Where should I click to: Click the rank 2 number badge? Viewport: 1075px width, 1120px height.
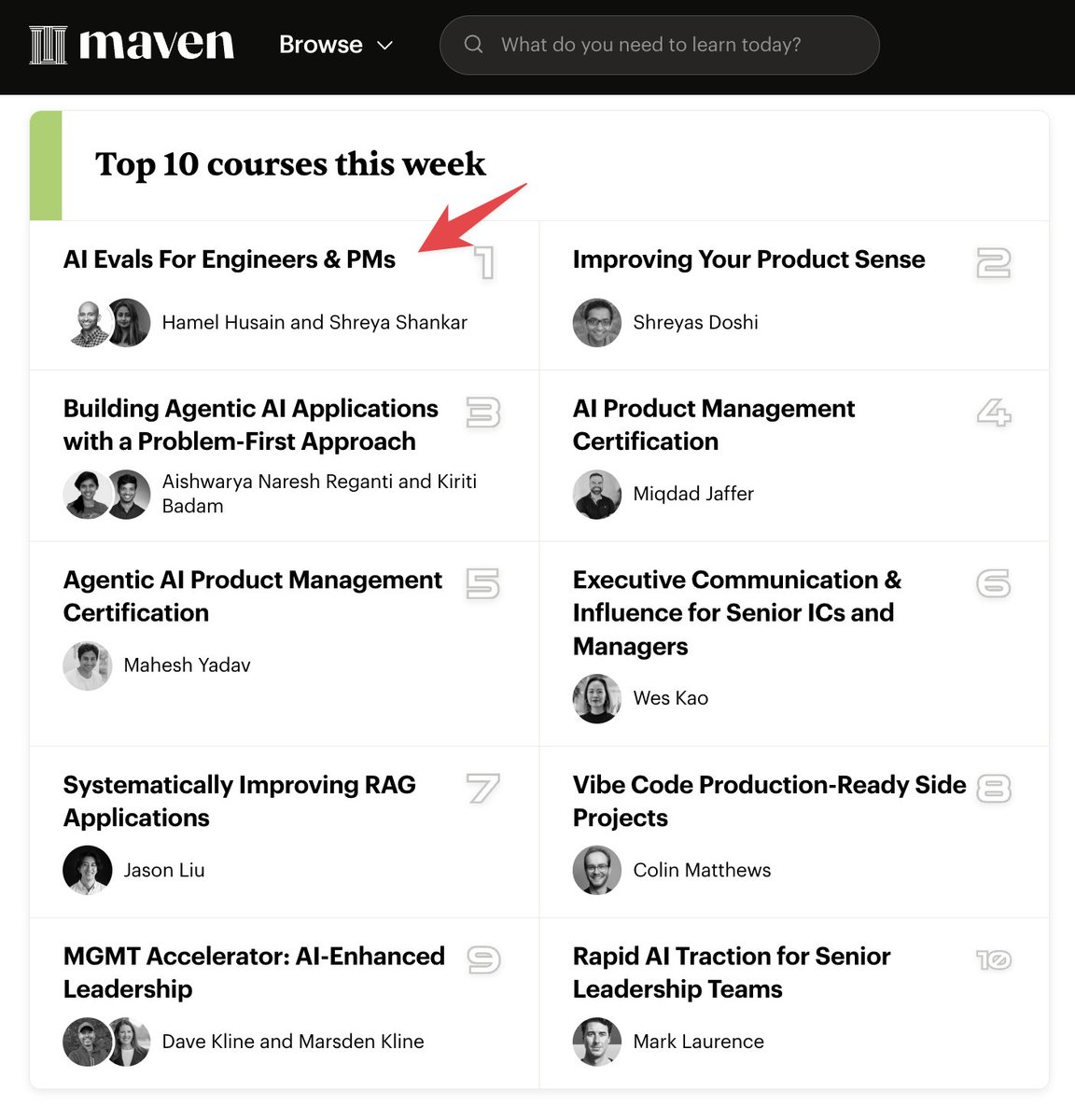993,262
